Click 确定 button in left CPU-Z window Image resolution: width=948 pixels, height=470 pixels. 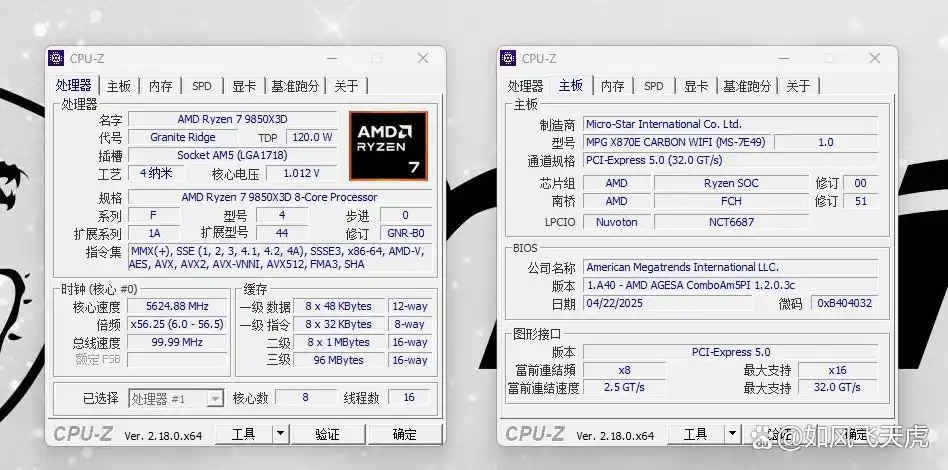405,434
